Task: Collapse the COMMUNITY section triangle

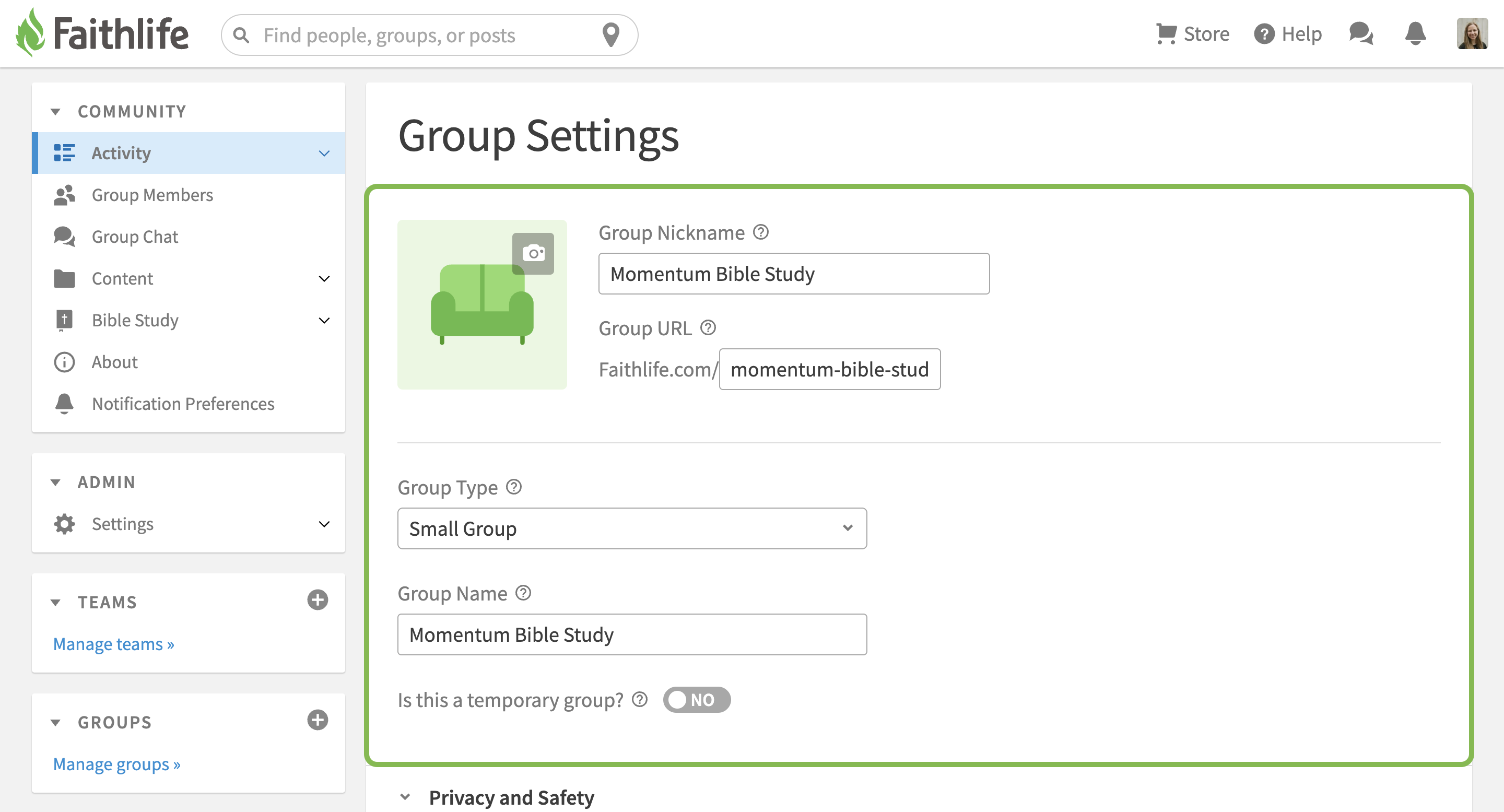Action: click(55, 112)
